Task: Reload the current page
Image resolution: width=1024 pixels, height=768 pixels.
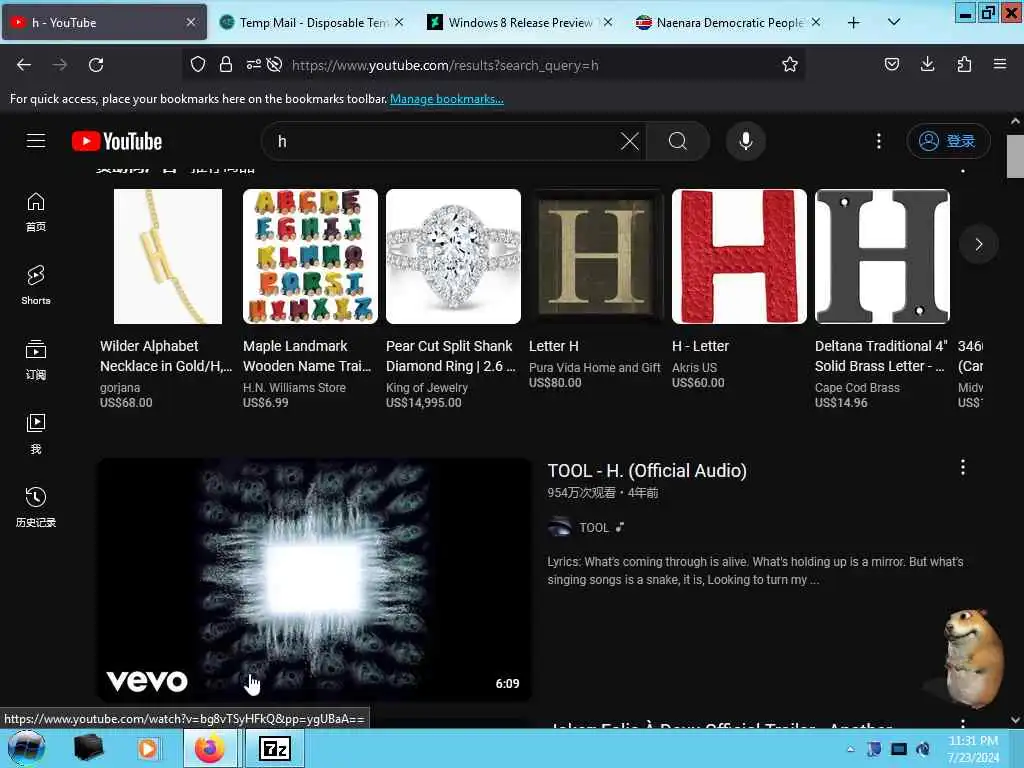Action: pos(96,65)
